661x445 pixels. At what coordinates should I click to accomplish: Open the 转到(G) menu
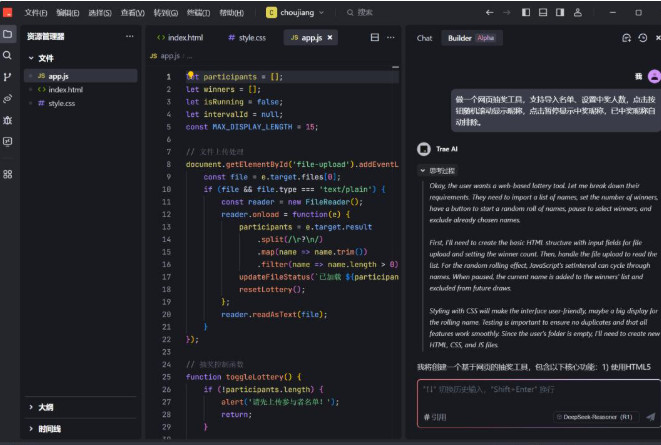[x=166, y=13]
